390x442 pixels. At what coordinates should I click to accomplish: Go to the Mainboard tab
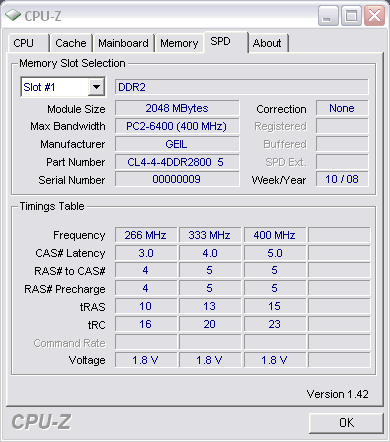tap(123, 43)
